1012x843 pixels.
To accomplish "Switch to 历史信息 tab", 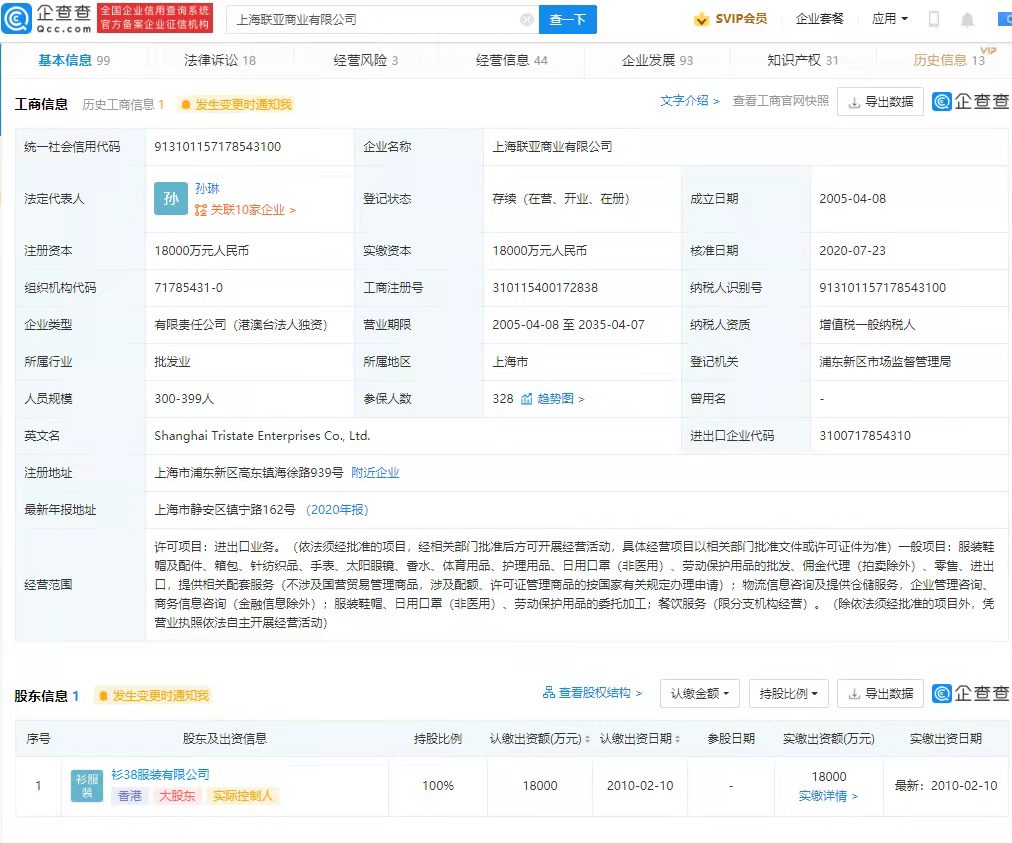I will [x=949, y=60].
